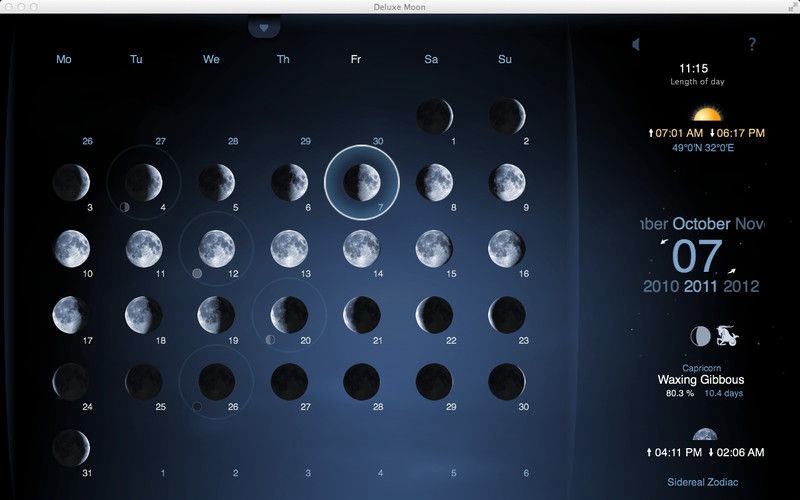Image resolution: width=800 pixels, height=500 pixels.
Task: Select the moon for day 14
Action: pos(362,248)
